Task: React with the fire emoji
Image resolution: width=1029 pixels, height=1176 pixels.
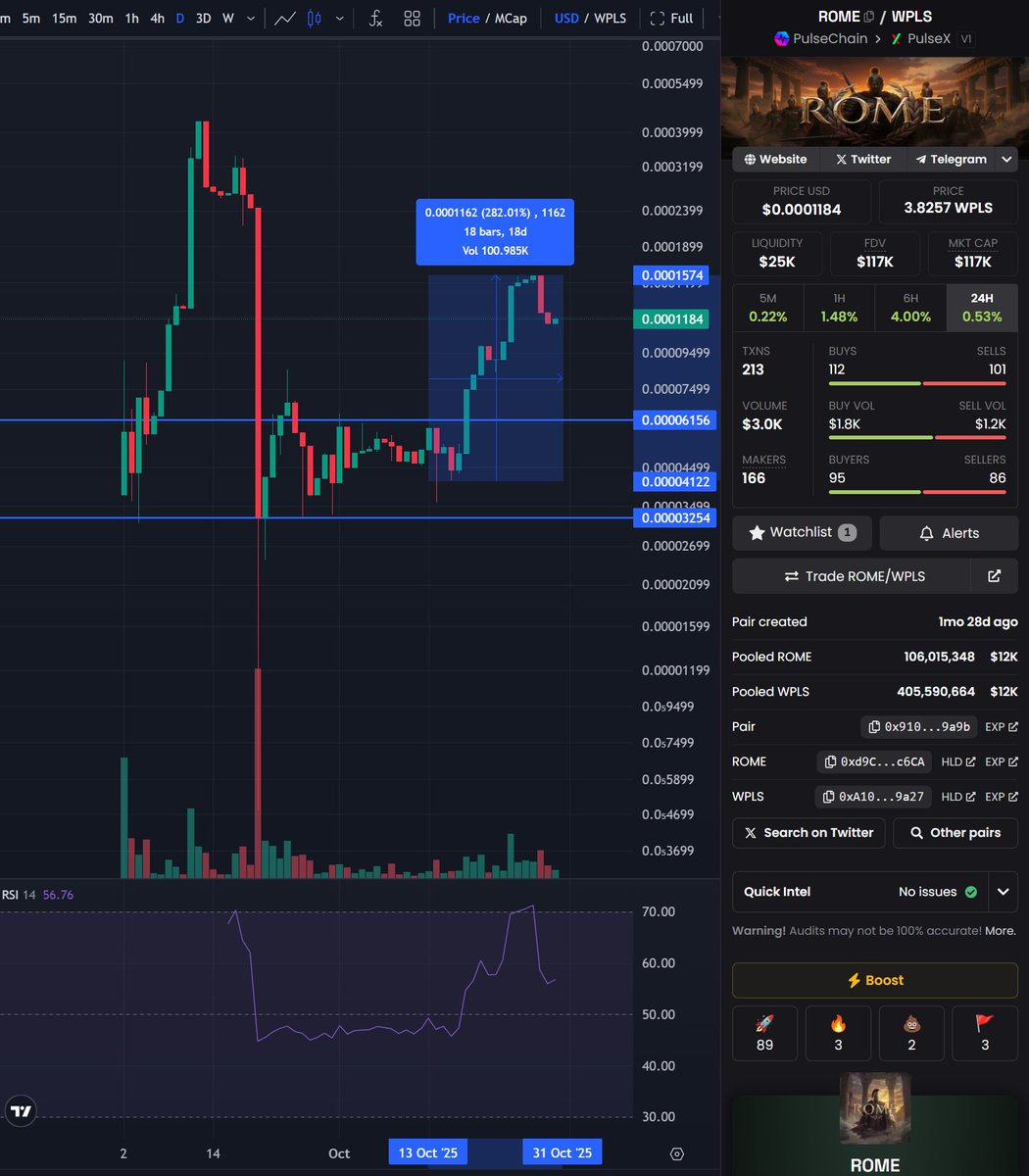Action: click(838, 1033)
